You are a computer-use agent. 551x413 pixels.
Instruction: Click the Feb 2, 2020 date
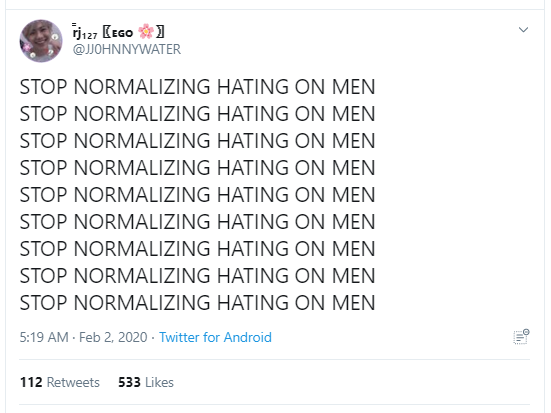pos(113,337)
